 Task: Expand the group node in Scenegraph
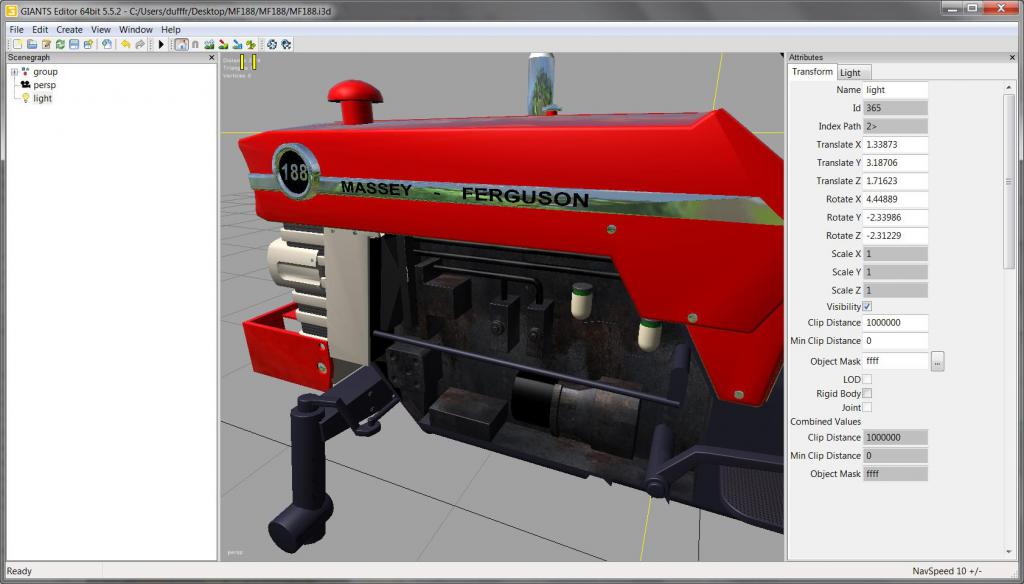14,72
